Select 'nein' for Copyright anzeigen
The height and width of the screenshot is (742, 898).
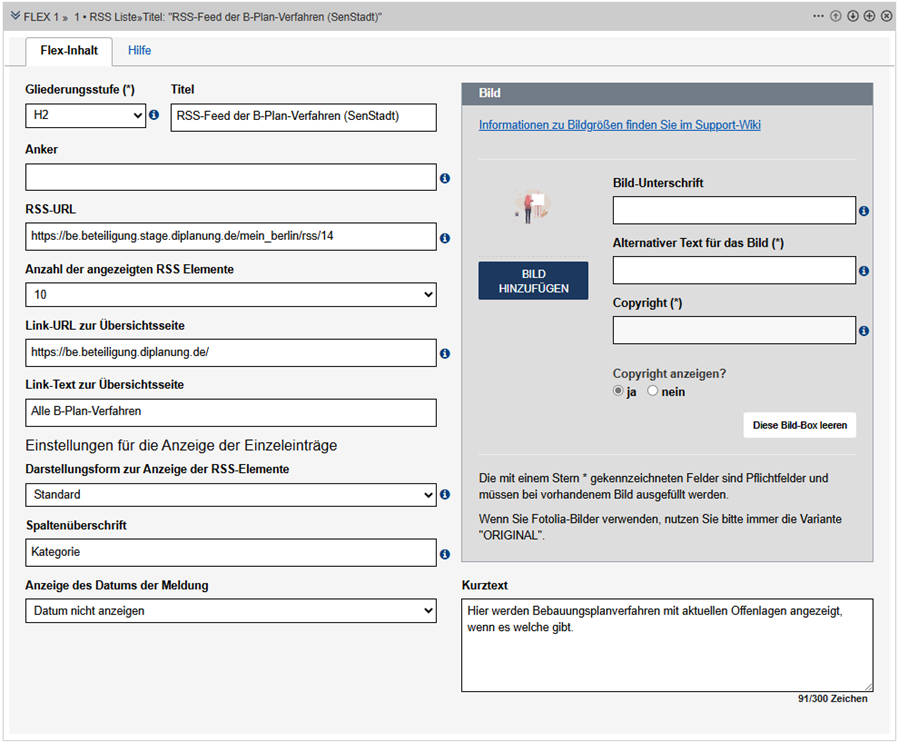coord(653,392)
